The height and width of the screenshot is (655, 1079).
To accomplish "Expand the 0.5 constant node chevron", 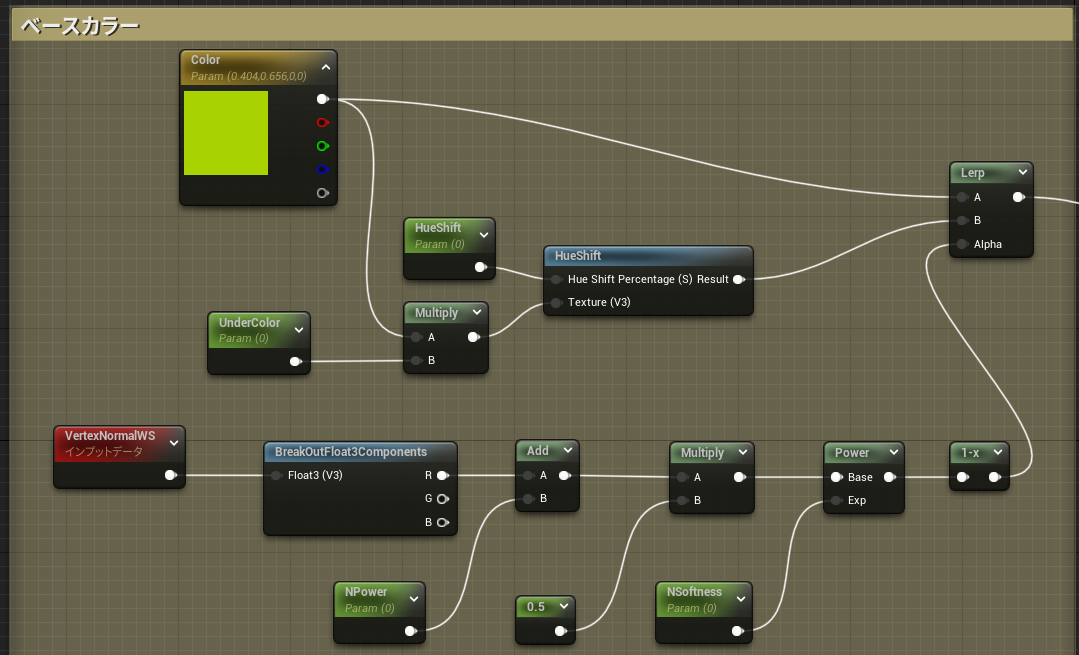I will [x=564, y=606].
